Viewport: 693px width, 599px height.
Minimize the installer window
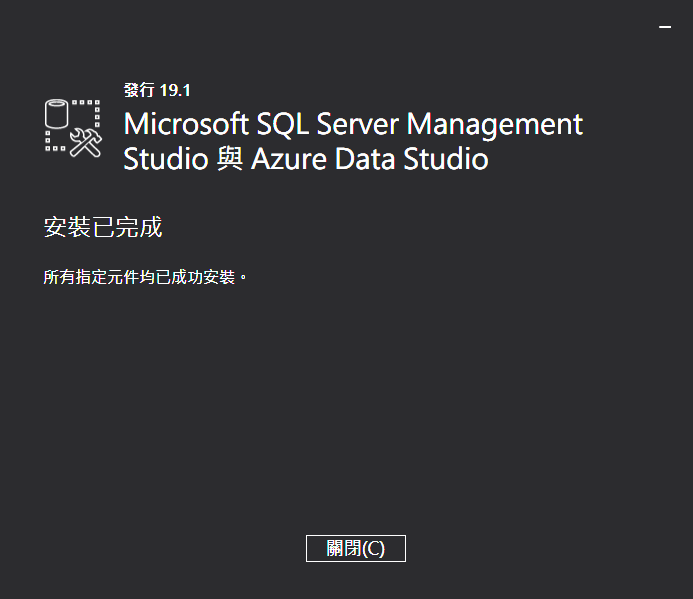point(665,28)
